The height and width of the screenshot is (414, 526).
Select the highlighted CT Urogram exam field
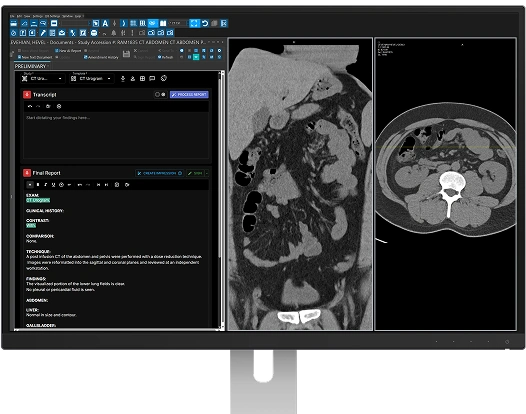coord(38,200)
